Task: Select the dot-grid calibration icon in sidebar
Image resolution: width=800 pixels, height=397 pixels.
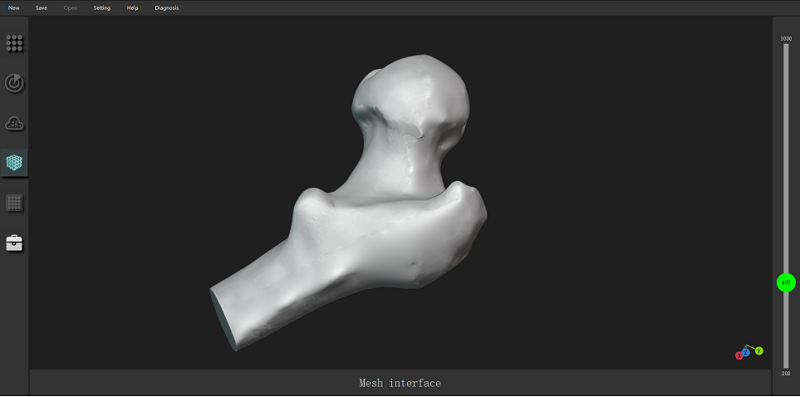Action: click(x=14, y=43)
